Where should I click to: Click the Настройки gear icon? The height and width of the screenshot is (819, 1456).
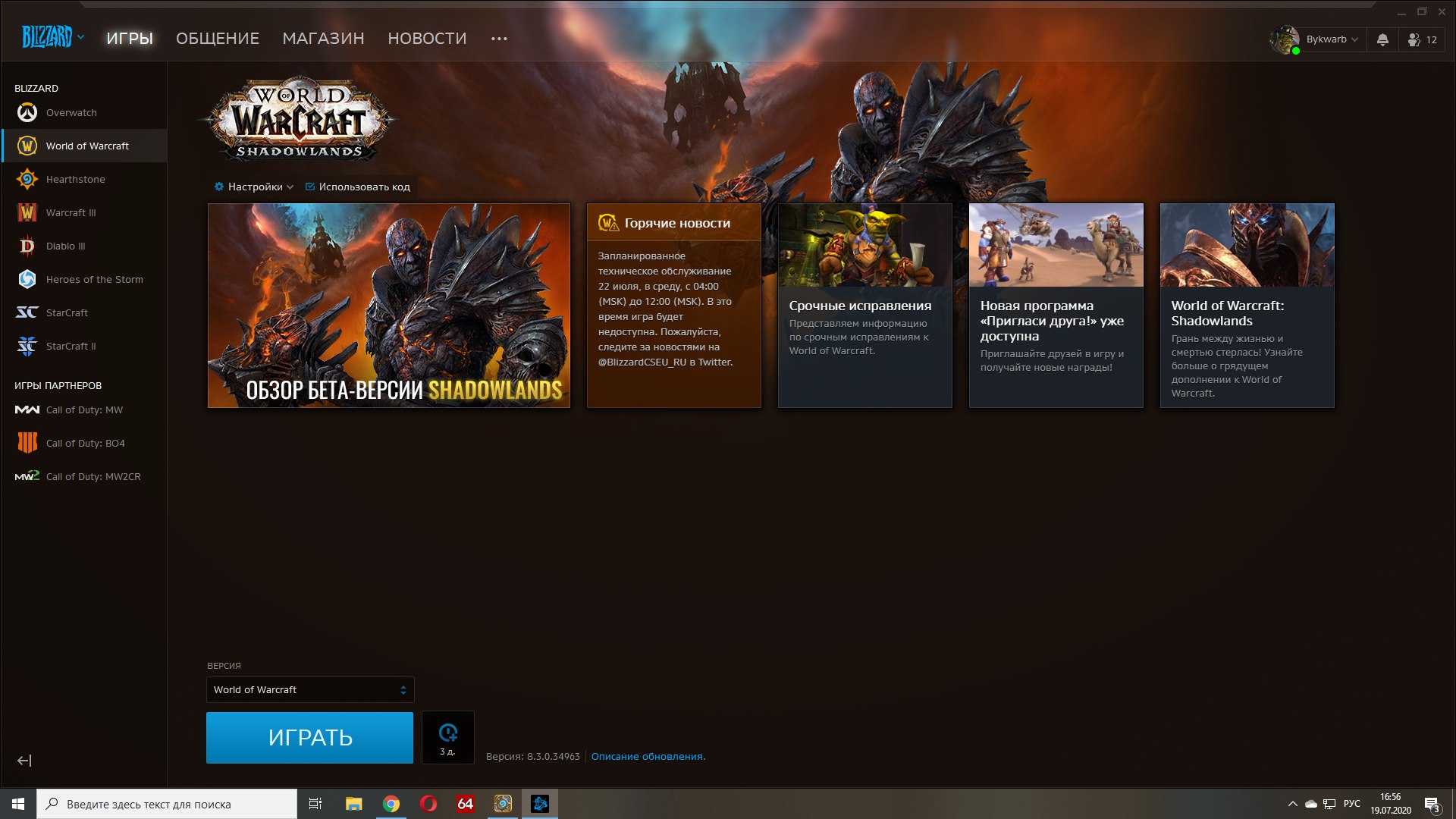pos(219,187)
